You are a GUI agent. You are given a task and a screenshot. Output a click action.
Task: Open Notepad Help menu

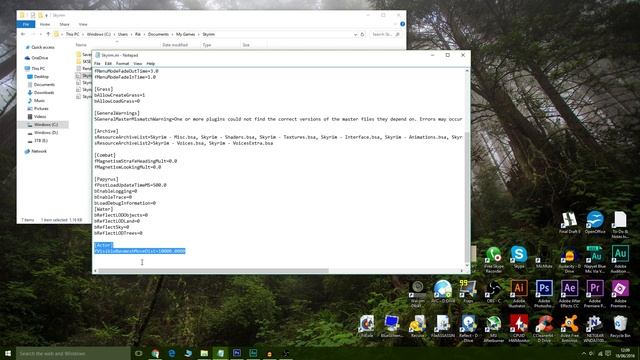[151, 64]
